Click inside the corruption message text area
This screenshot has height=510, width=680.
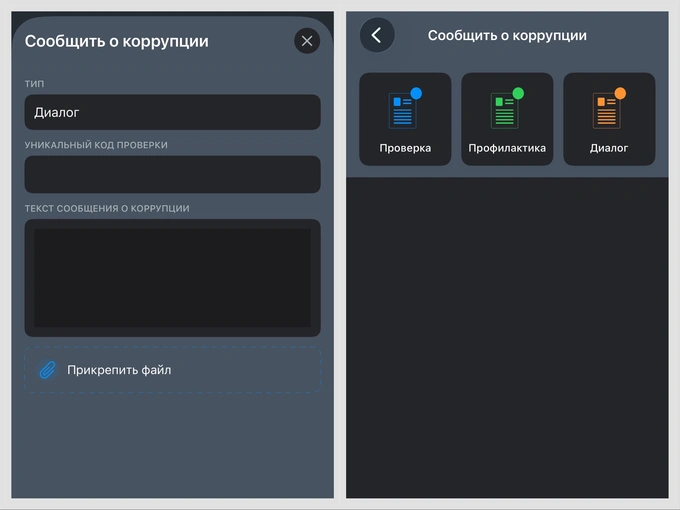[x=173, y=278]
